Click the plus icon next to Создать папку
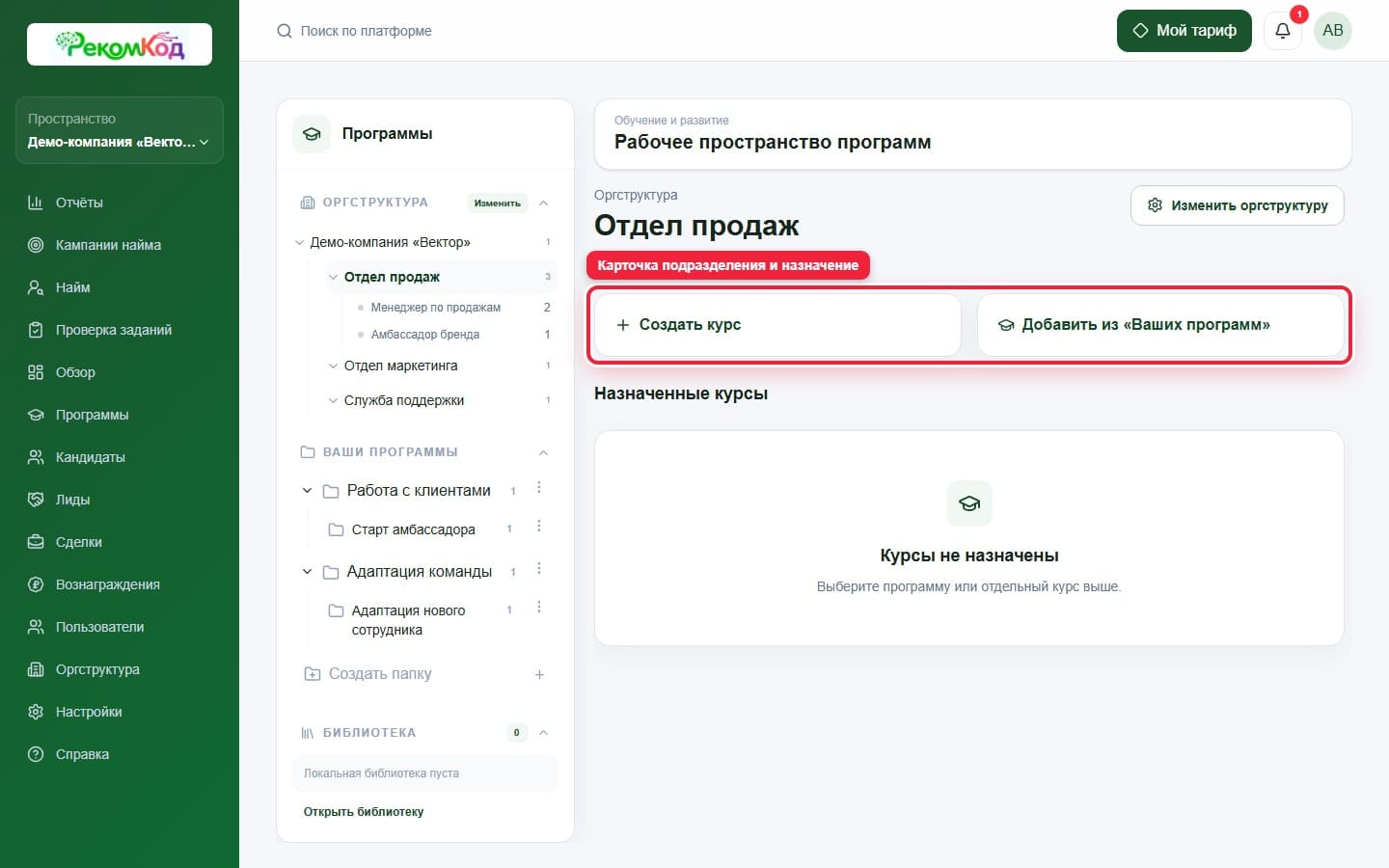 pyautogui.click(x=539, y=675)
